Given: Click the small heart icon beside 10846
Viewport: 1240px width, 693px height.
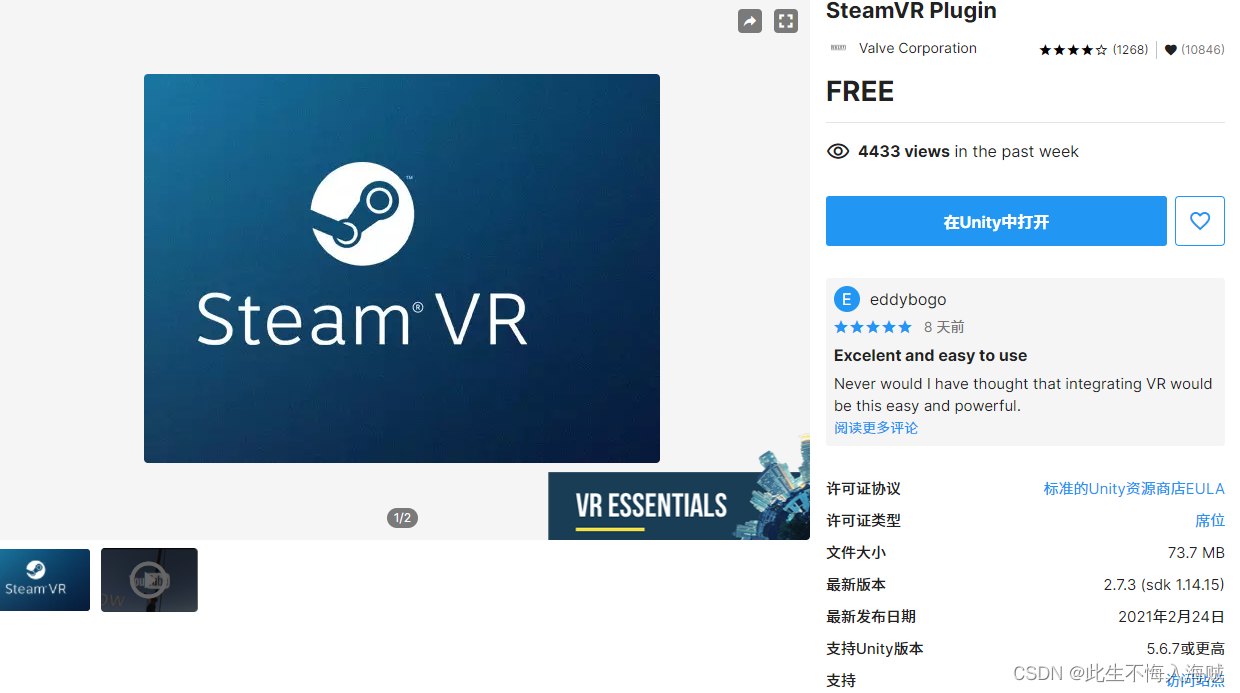Looking at the screenshot, I should [1171, 50].
